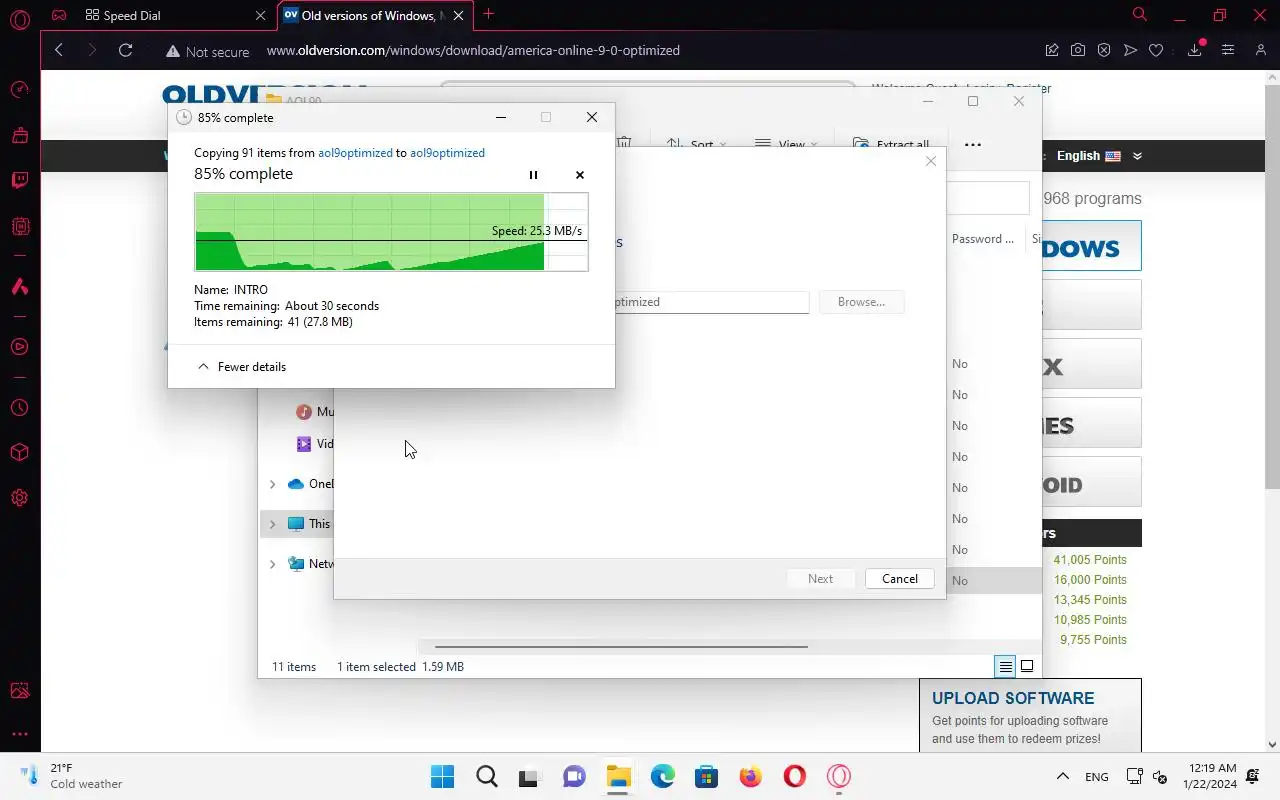Expand the Network tree node
Image resolution: width=1280 pixels, height=800 pixels.
[x=272, y=564]
